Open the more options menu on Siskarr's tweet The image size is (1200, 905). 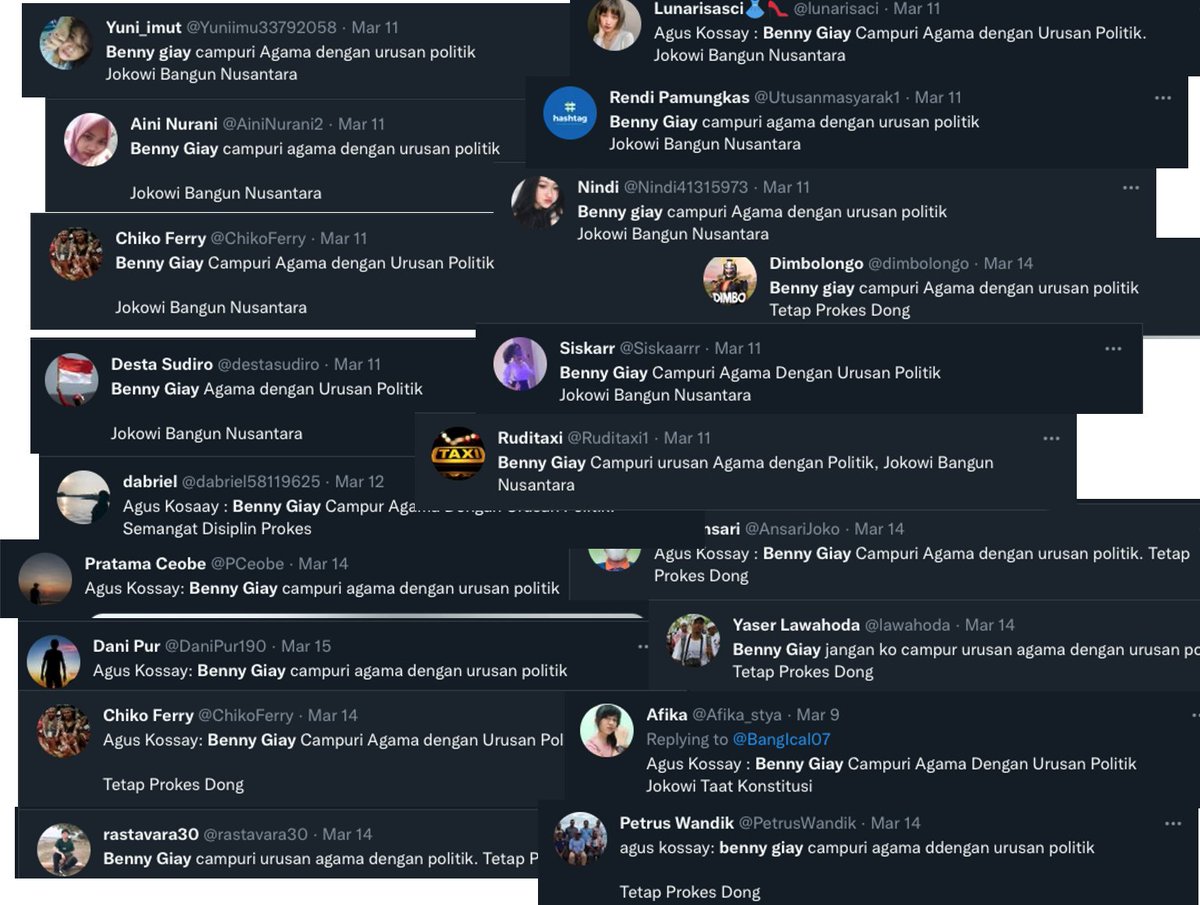tap(1113, 349)
